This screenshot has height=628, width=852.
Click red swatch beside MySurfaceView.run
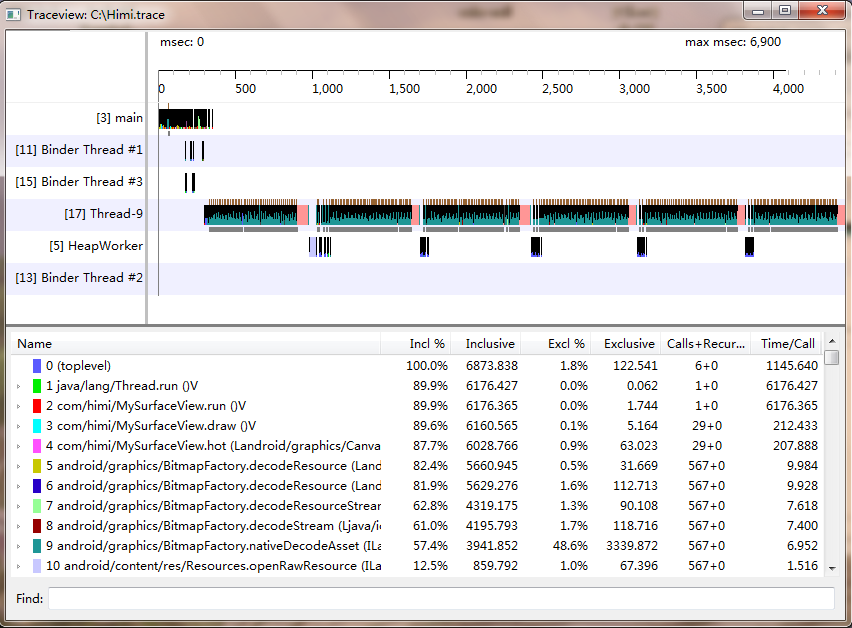[x=37, y=406]
